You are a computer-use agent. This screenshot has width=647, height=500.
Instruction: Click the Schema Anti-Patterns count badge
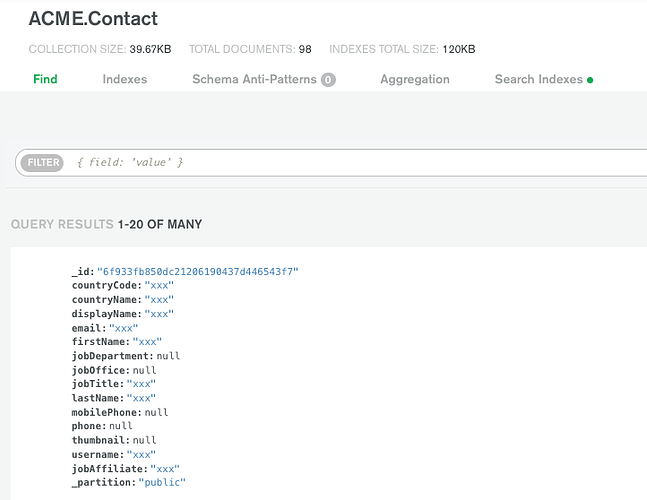pyautogui.click(x=328, y=80)
